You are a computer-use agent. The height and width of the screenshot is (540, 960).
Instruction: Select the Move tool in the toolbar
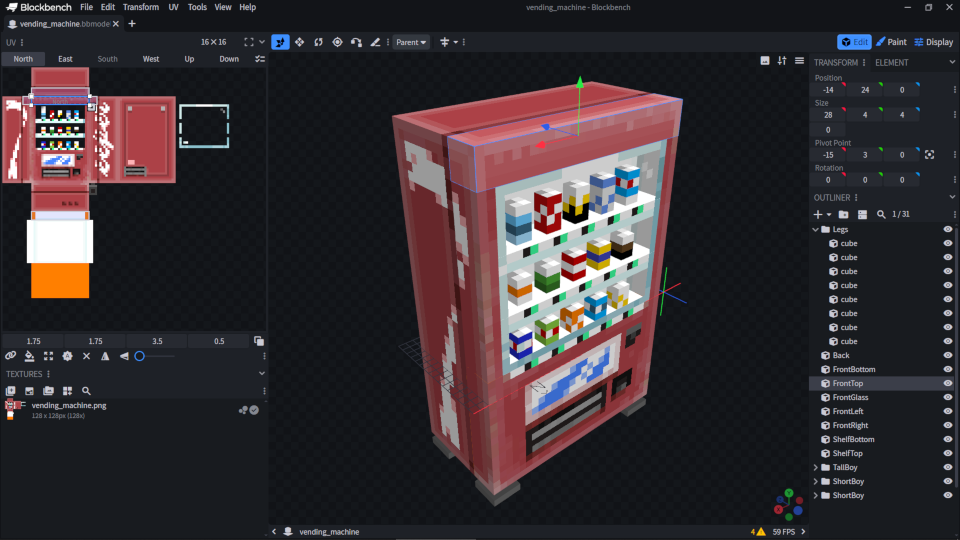(x=280, y=42)
